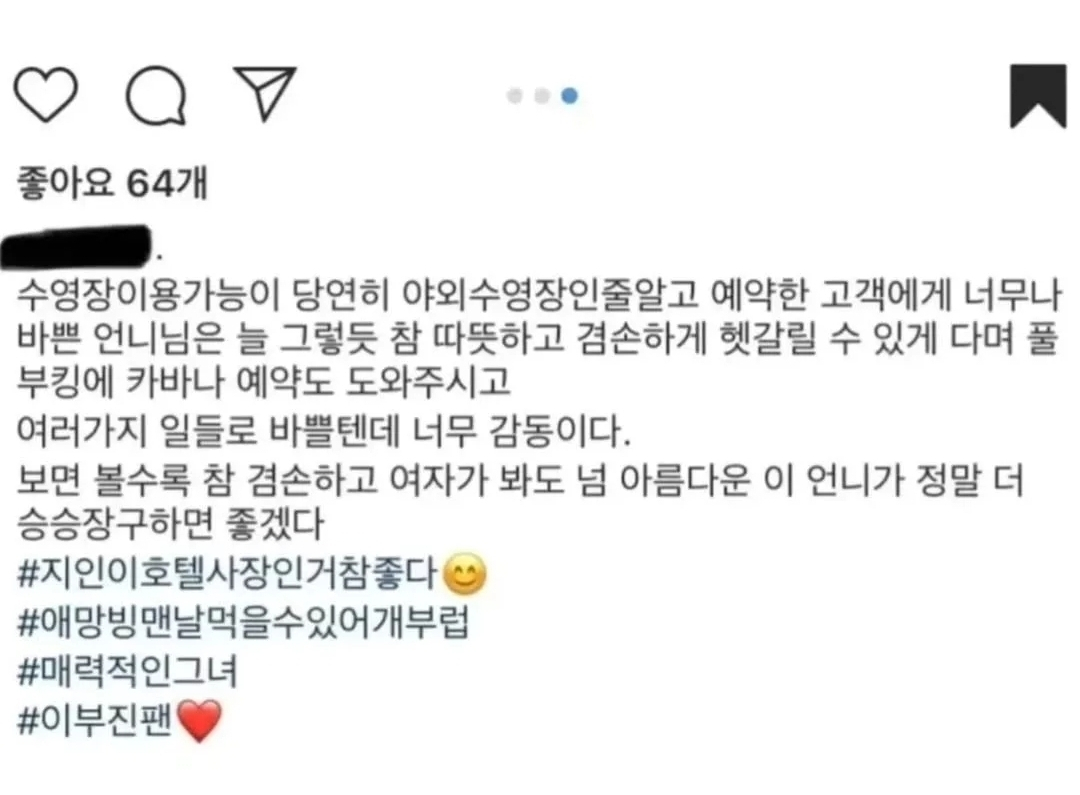Open hashtag #애망빙맨날먹을수있어개부럽
The width and height of the screenshot is (1080, 795).
click(x=243, y=622)
